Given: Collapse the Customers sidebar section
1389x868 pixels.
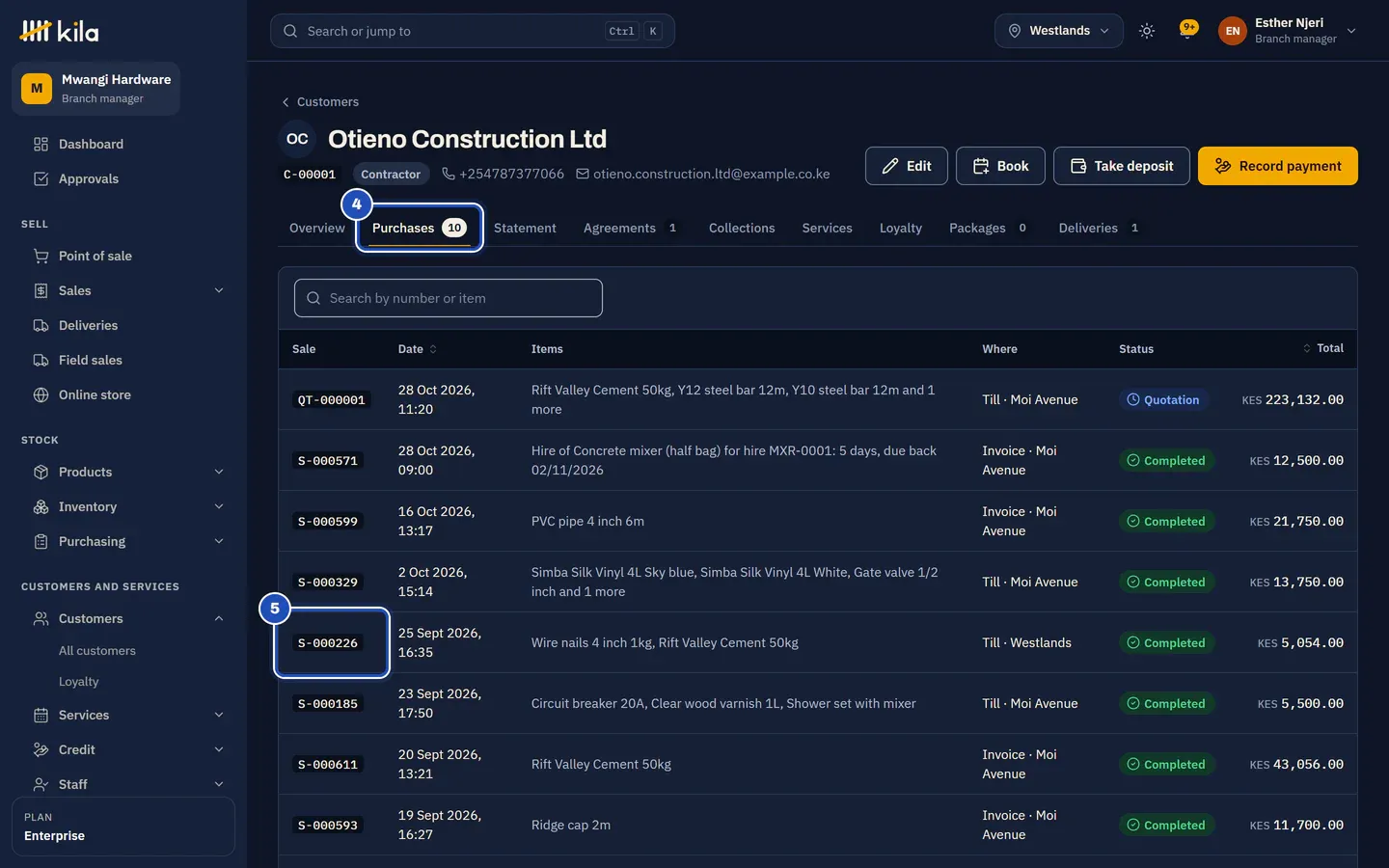Looking at the screenshot, I should 219,618.
